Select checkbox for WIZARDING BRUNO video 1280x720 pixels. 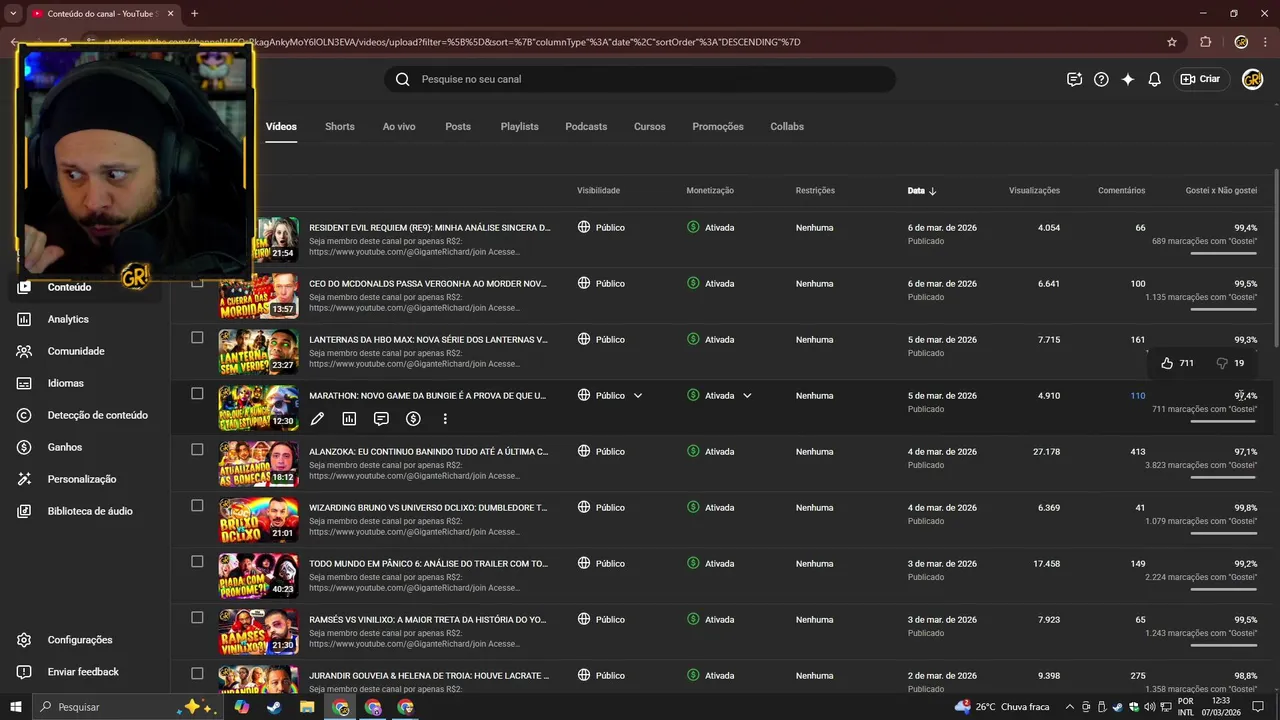coord(197,506)
